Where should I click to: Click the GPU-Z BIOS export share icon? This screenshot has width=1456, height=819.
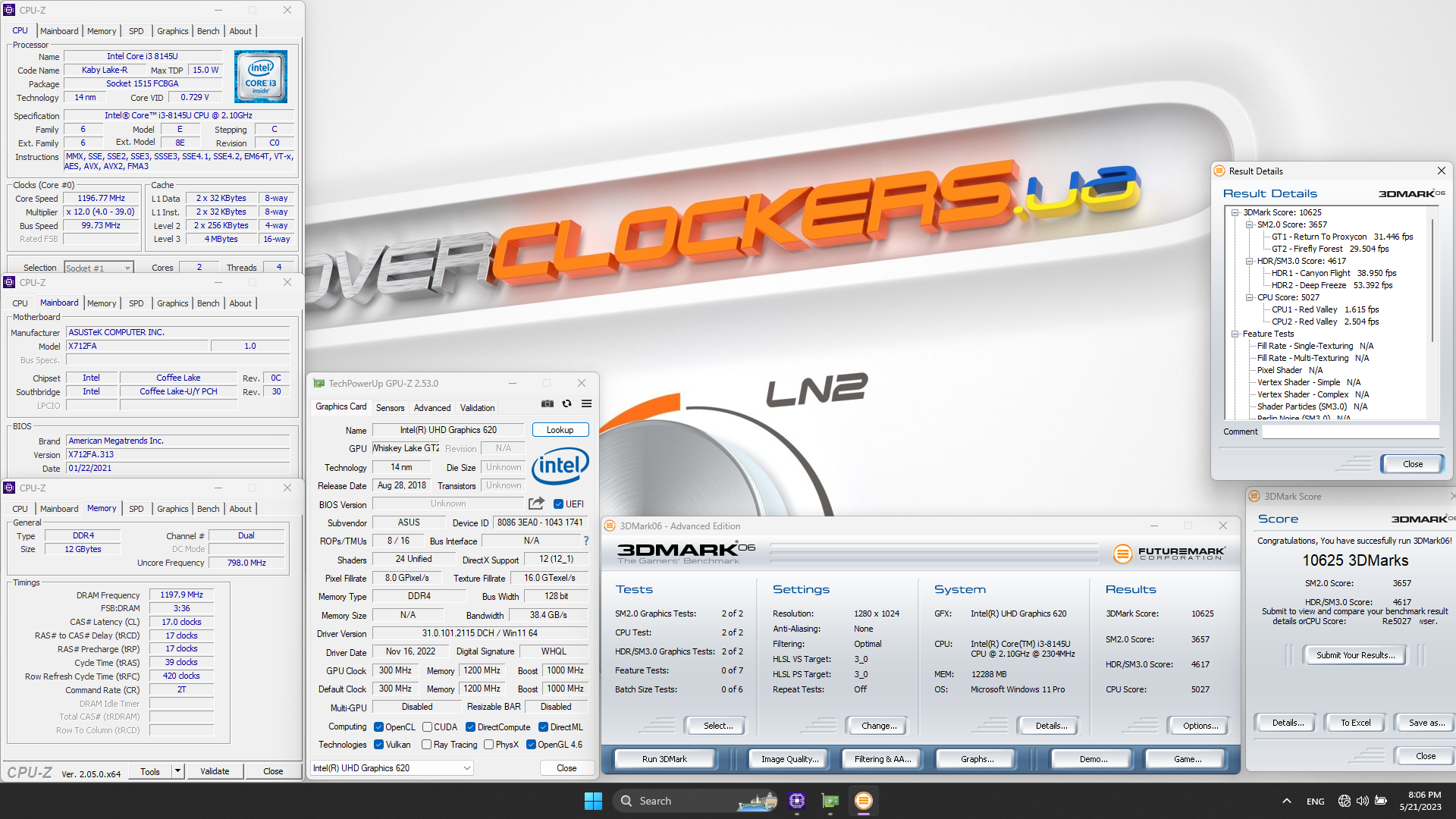click(x=536, y=504)
